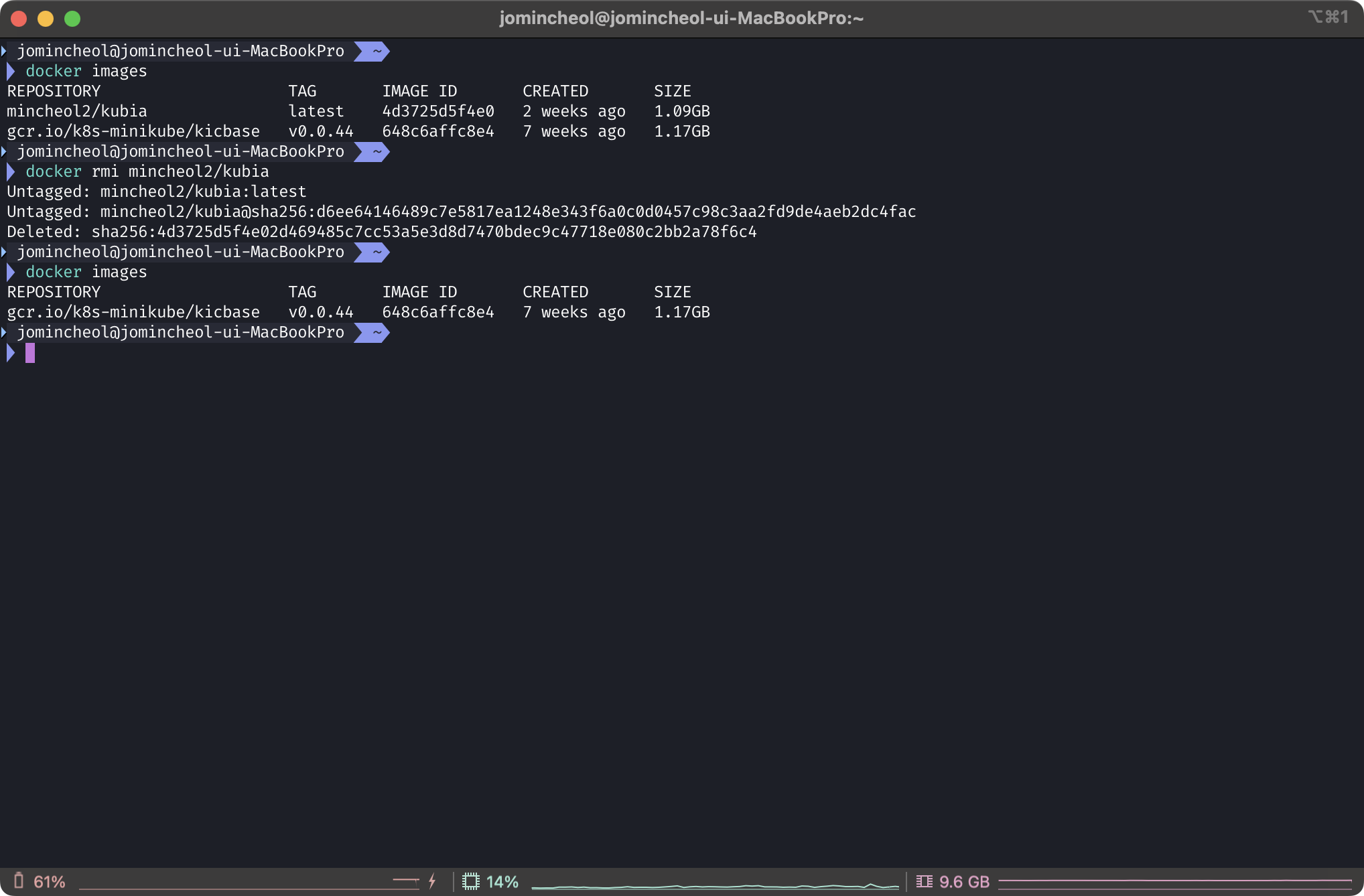Click the pink memory usage graph line
The image size is (1364, 896).
[x=1174, y=880]
